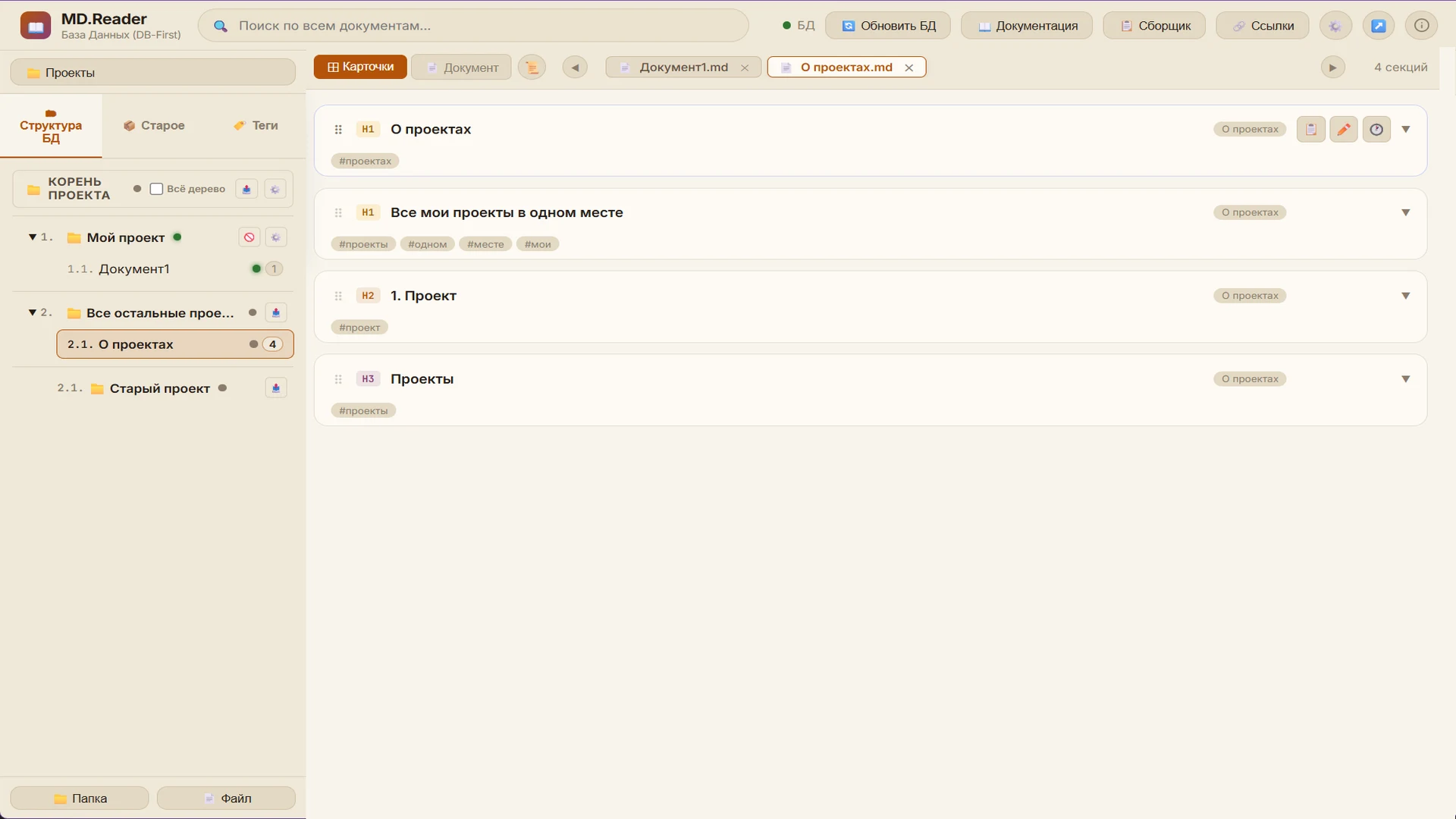The height and width of the screenshot is (819, 1456).
Task: Click the Обновить БД button
Action: [889, 26]
